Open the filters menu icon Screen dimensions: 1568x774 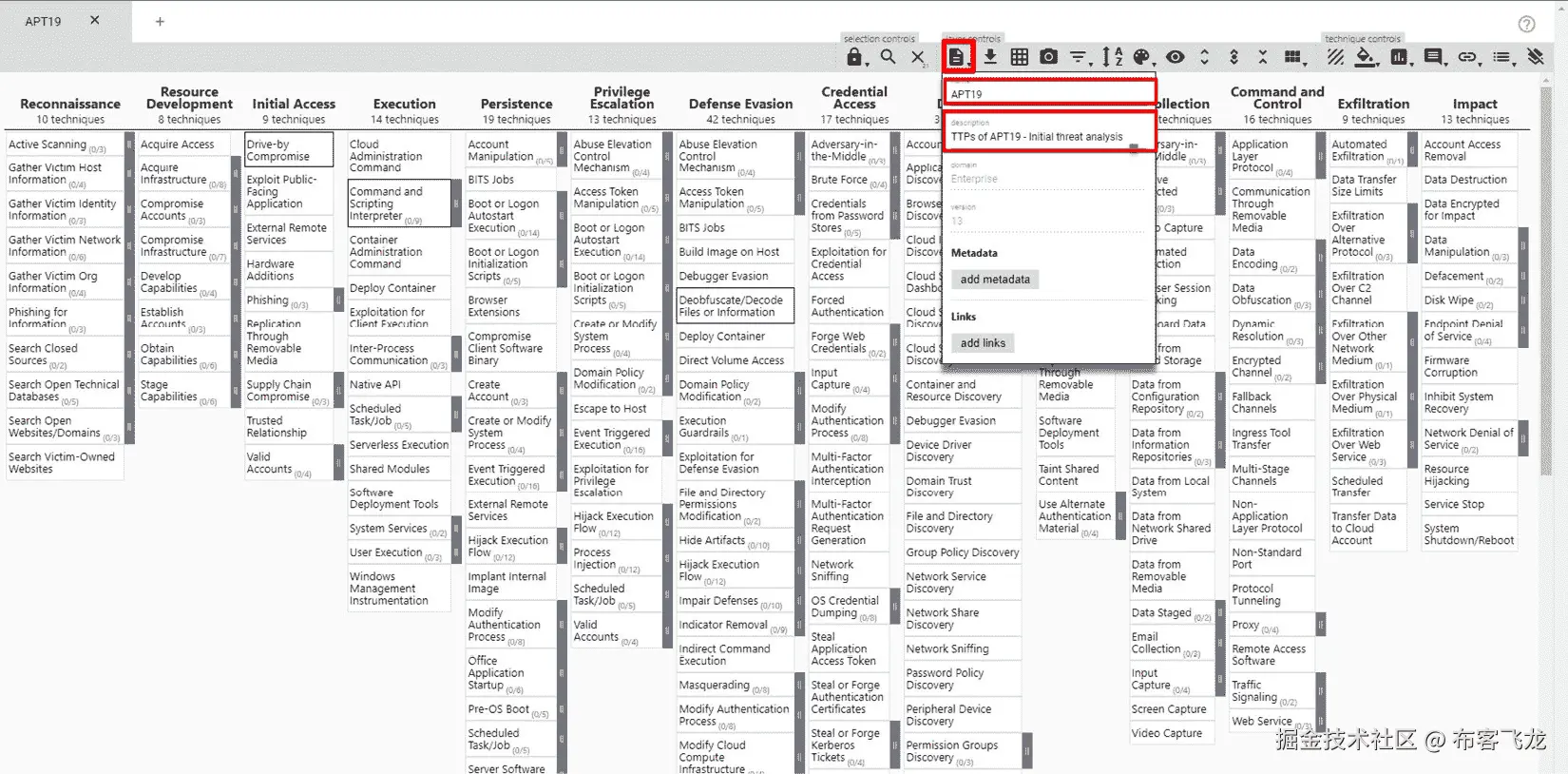click(x=1079, y=57)
